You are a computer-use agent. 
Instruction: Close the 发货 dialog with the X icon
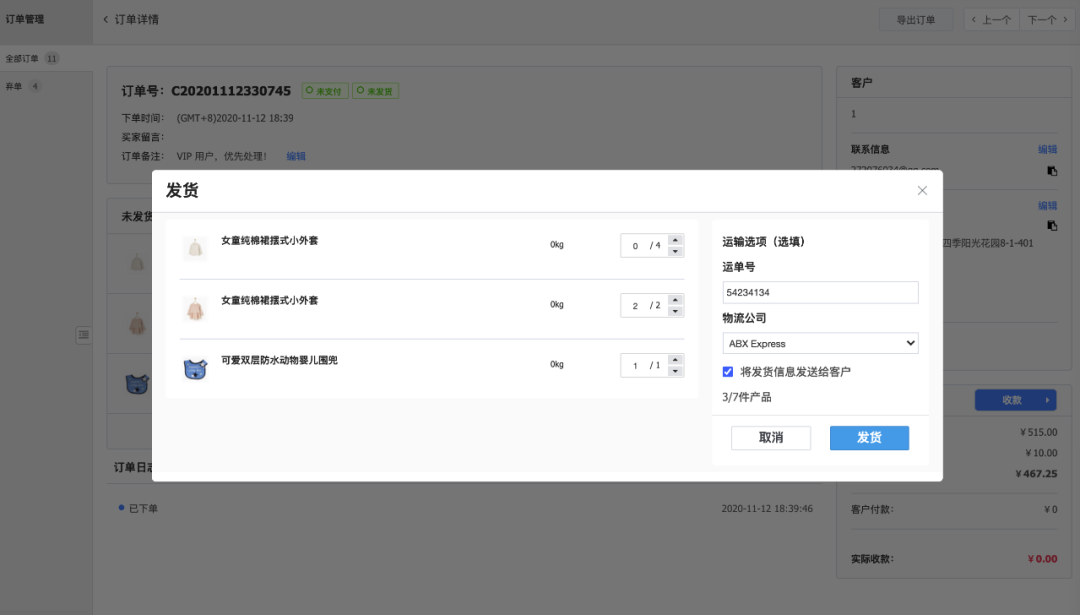click(x=922, y=191)
